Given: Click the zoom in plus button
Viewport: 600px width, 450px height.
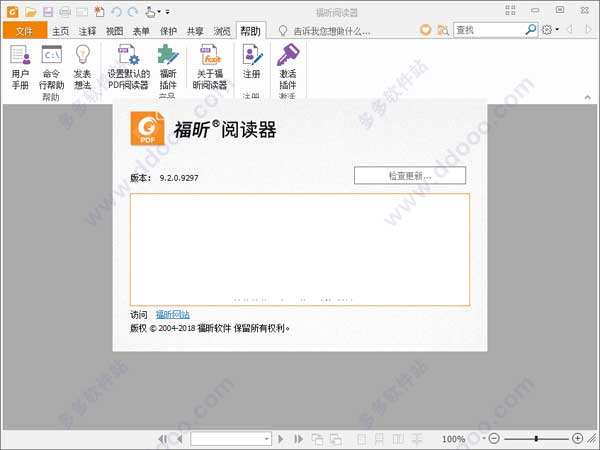Looking at the screenshot, I should click(x=577, y=439).
